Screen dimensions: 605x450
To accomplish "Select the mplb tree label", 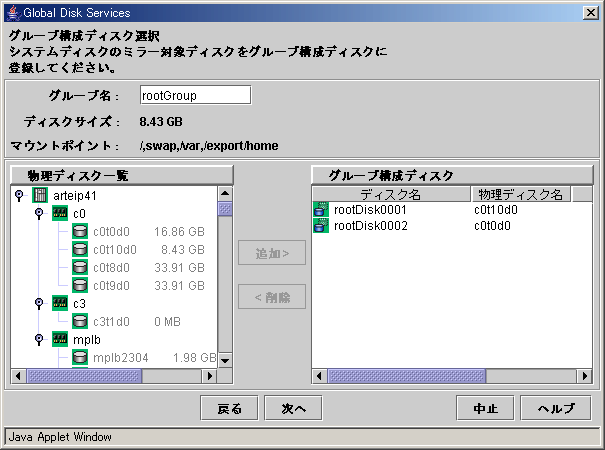I will [x=87, y=340].
